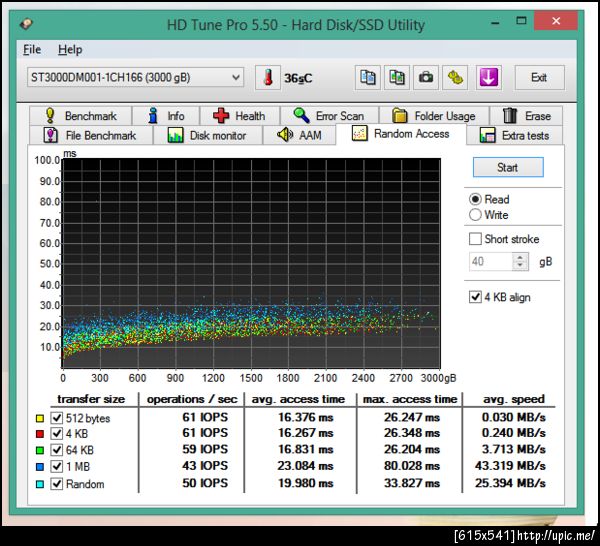
Task: Click the copy screenshot to clipboard icon
Action: tap(397, 78)
